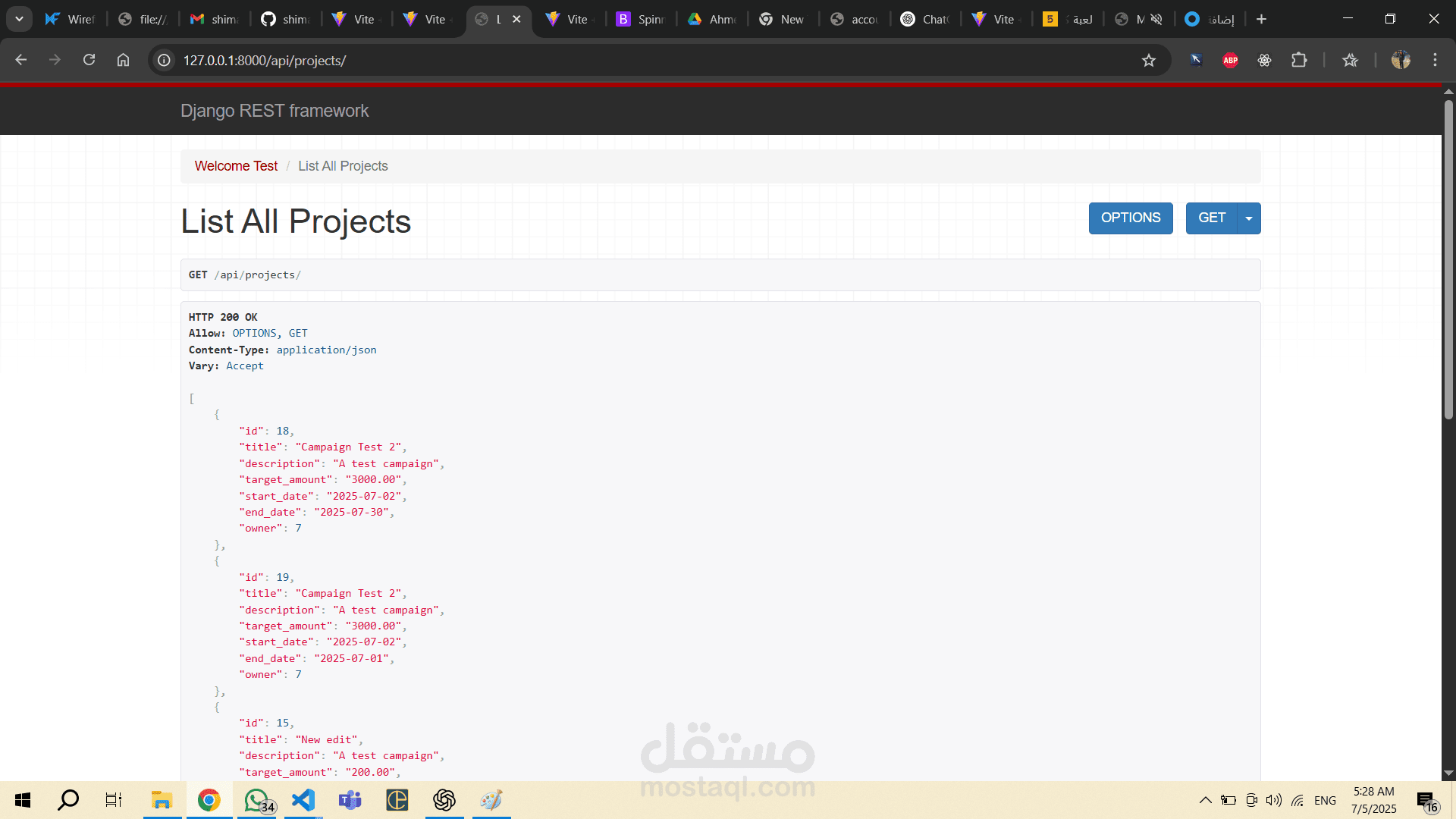This screenshot has width=1456, height=819.
Task: Click the List All Projects breadcrumb
Action: click(x=343, y=166)
